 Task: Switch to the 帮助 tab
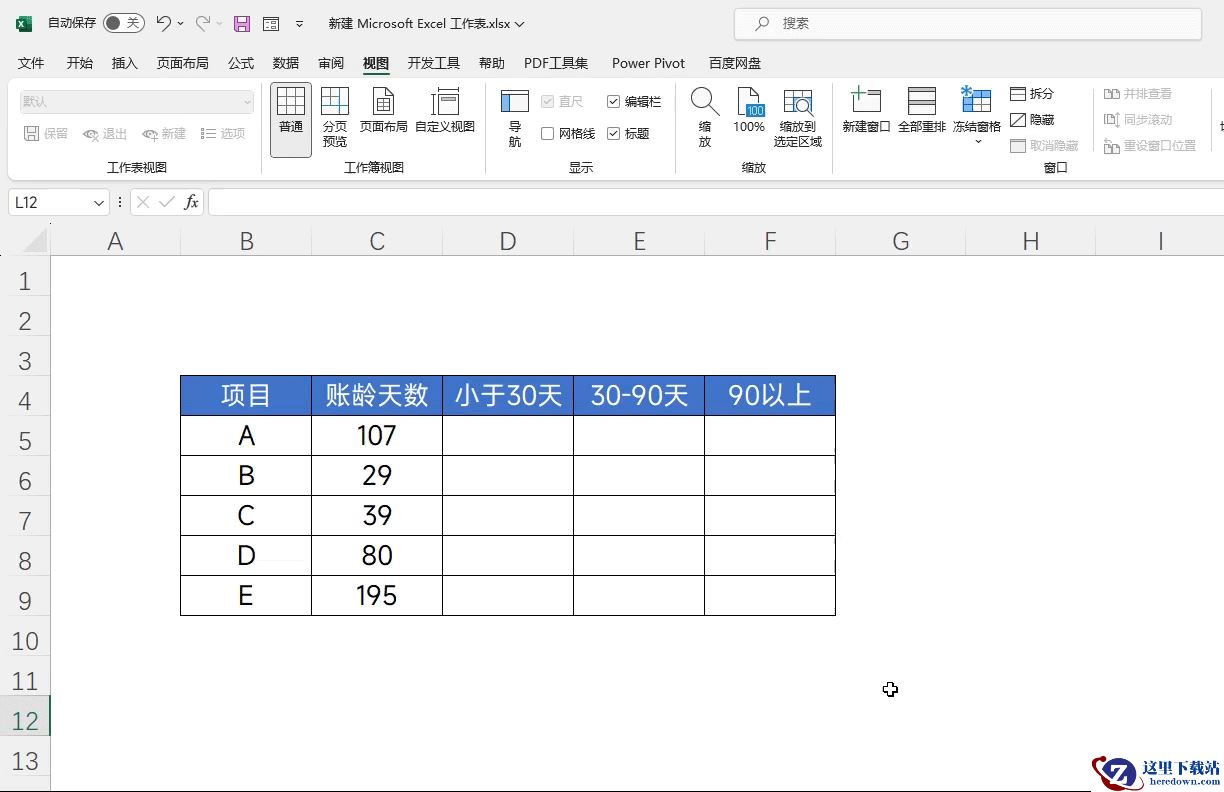[492, 63]
